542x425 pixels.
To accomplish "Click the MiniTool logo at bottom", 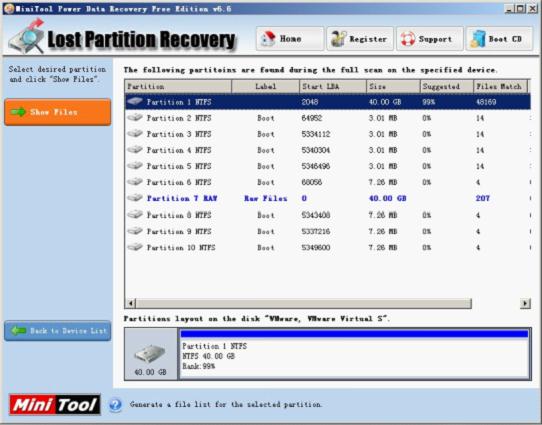I will (55, 404).
